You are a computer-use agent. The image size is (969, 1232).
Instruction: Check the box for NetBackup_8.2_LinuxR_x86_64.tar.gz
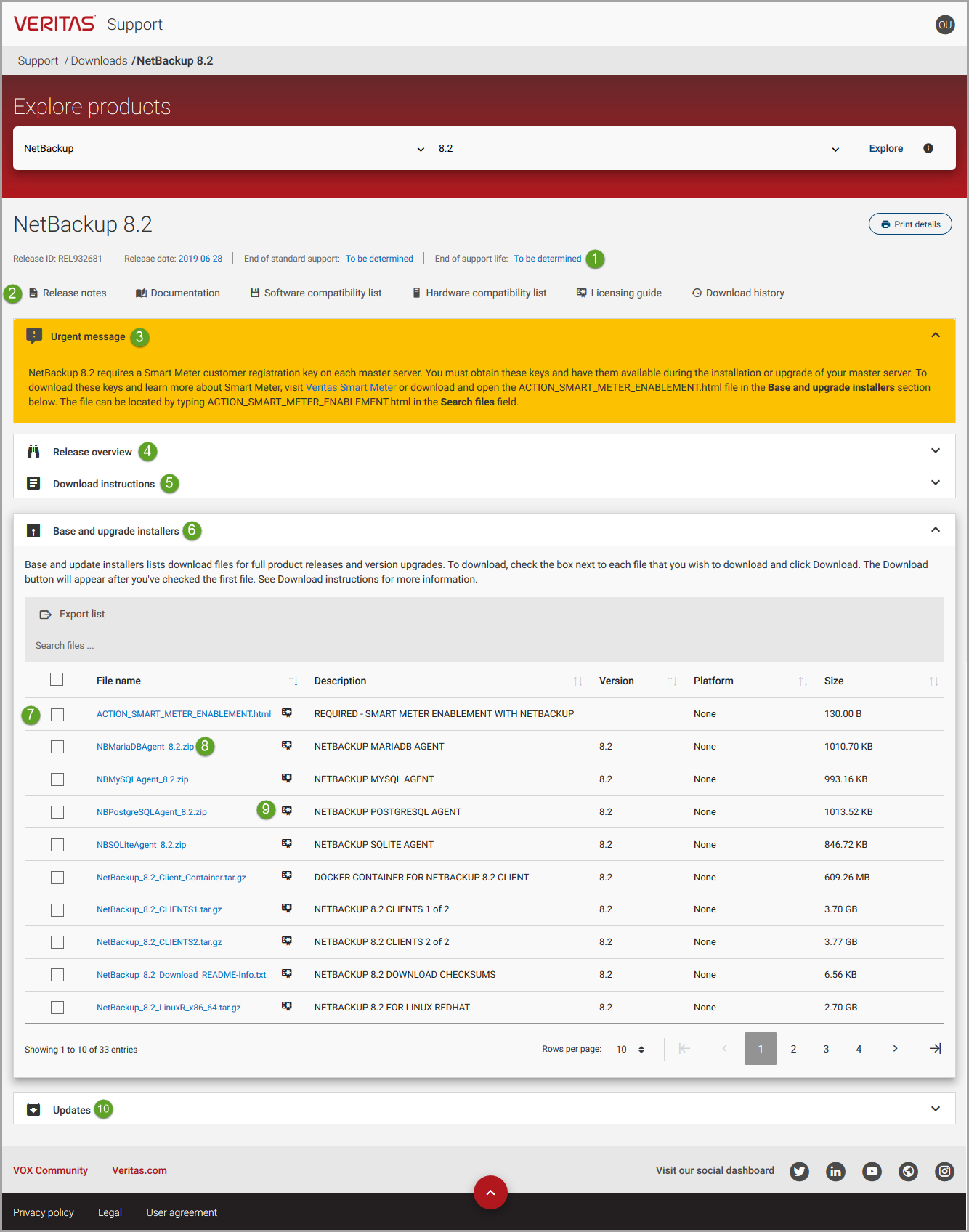coord(57,1008)
